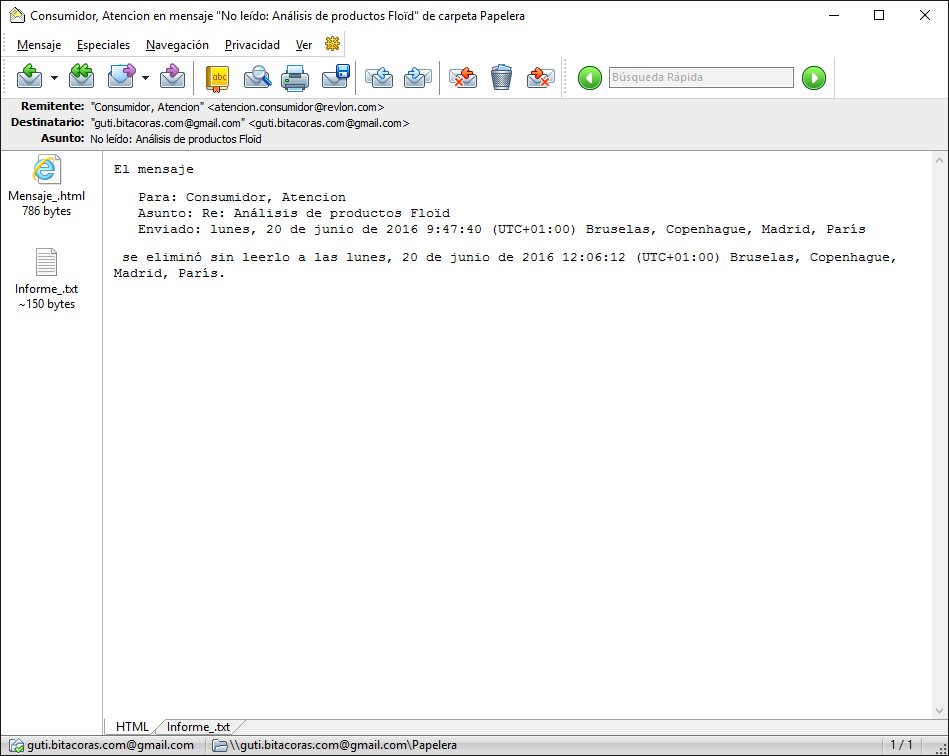
Task: Click the status bar path ending in Papelera
Action: (343, 745)
